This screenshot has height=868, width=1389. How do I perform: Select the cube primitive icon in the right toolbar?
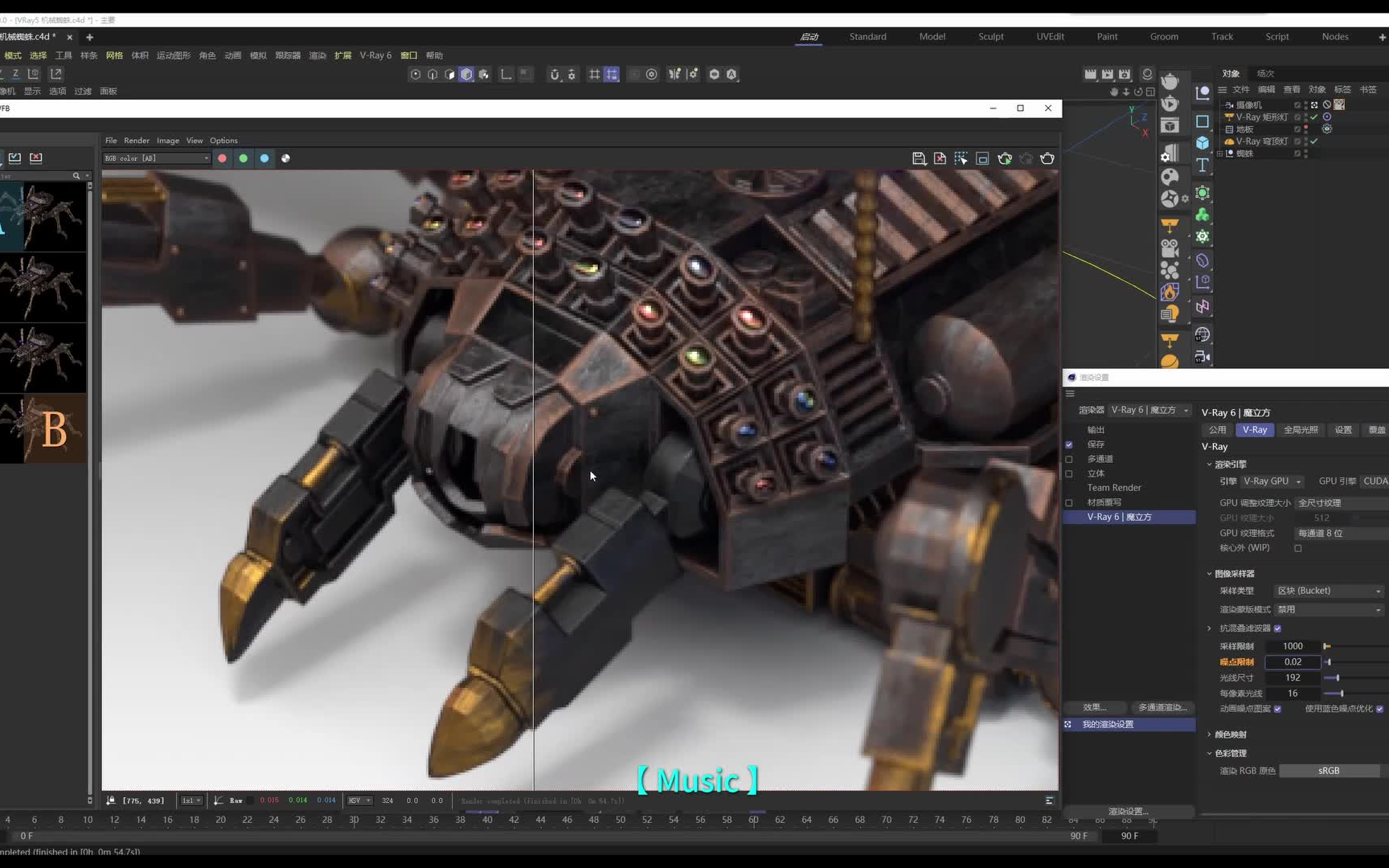pos(1203,143)
